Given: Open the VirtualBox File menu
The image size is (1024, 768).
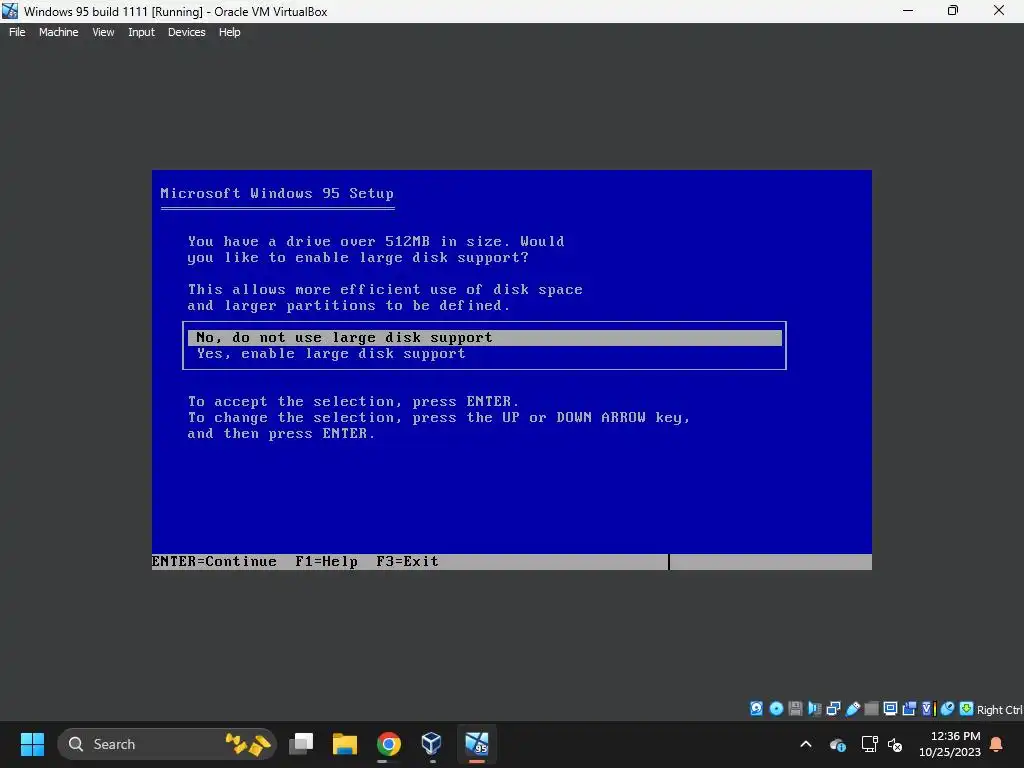Looking at the screenshot, I should pyautogui.click(x=17, y=32).
